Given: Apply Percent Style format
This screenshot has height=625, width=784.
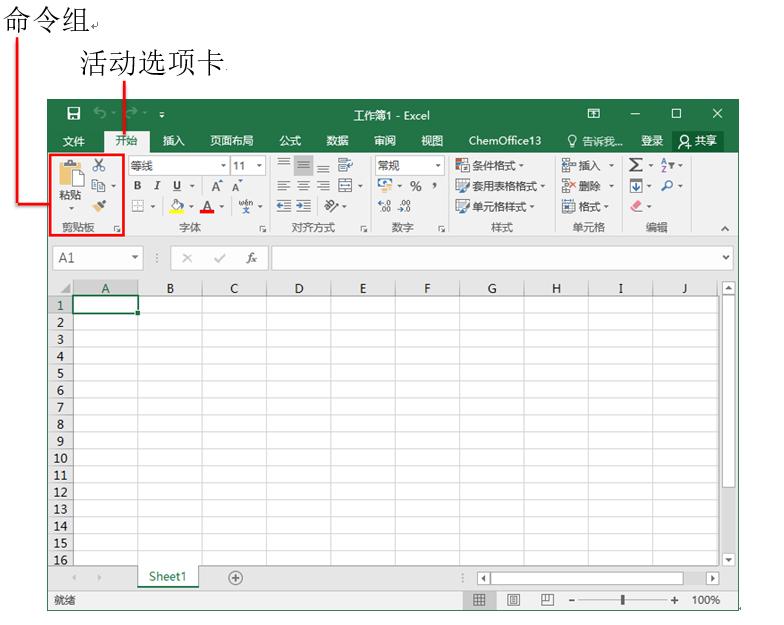Looking at the screenshot, I should click(x=416, y=186).
